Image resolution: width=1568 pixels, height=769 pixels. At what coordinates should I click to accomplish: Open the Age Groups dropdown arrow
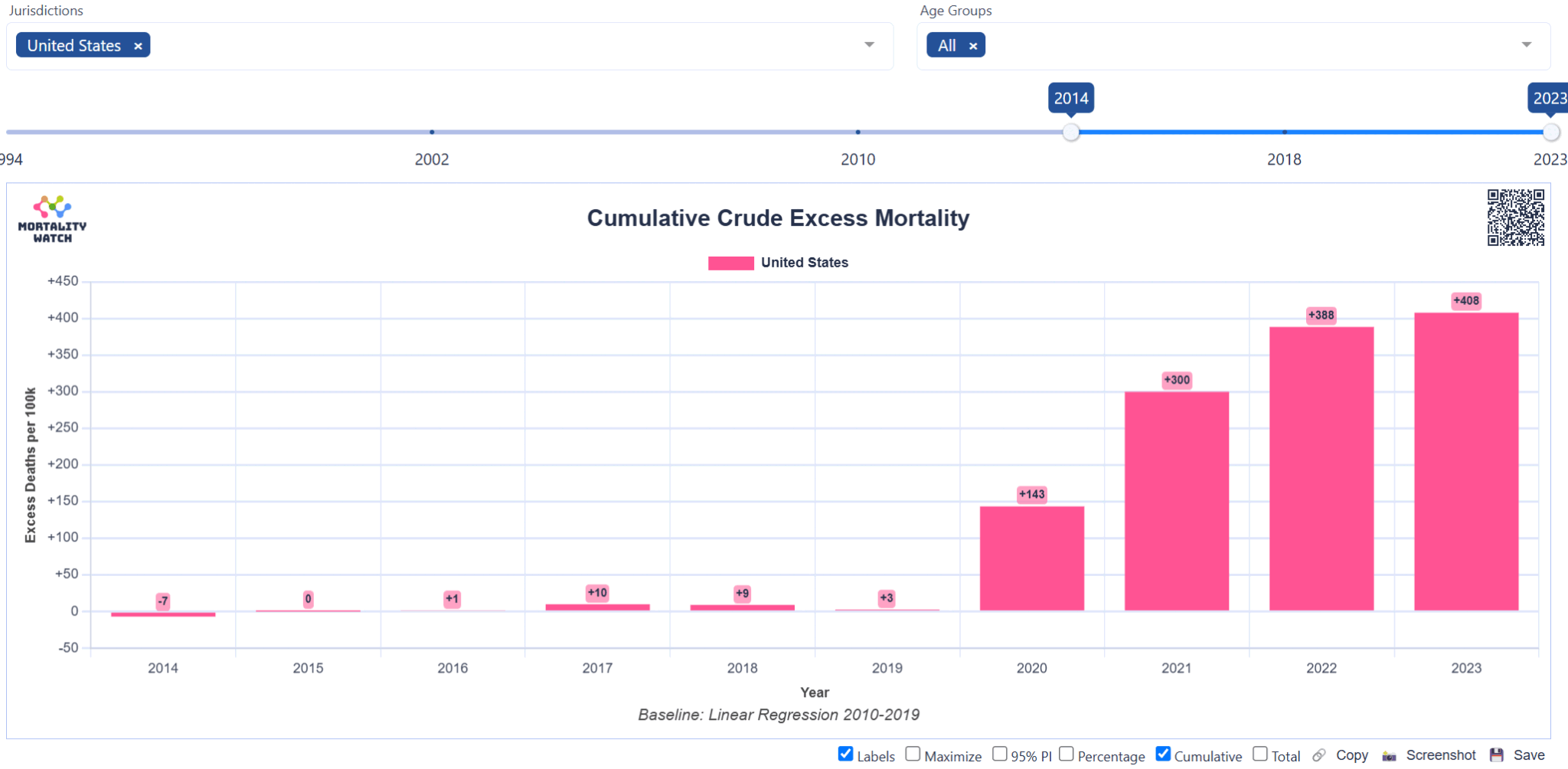point(1527,45)
